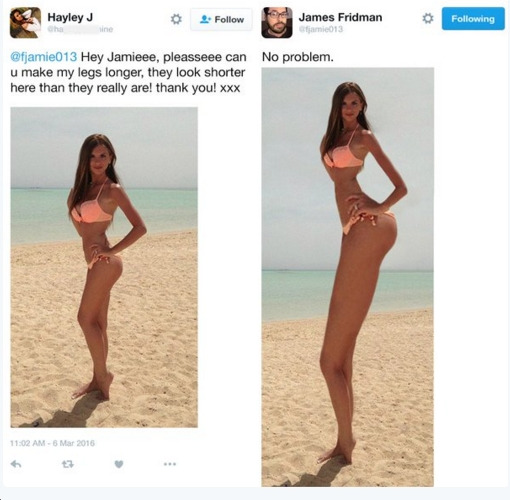
Task: Follow Hayley J with the Follow button
Action: point(221,20)
